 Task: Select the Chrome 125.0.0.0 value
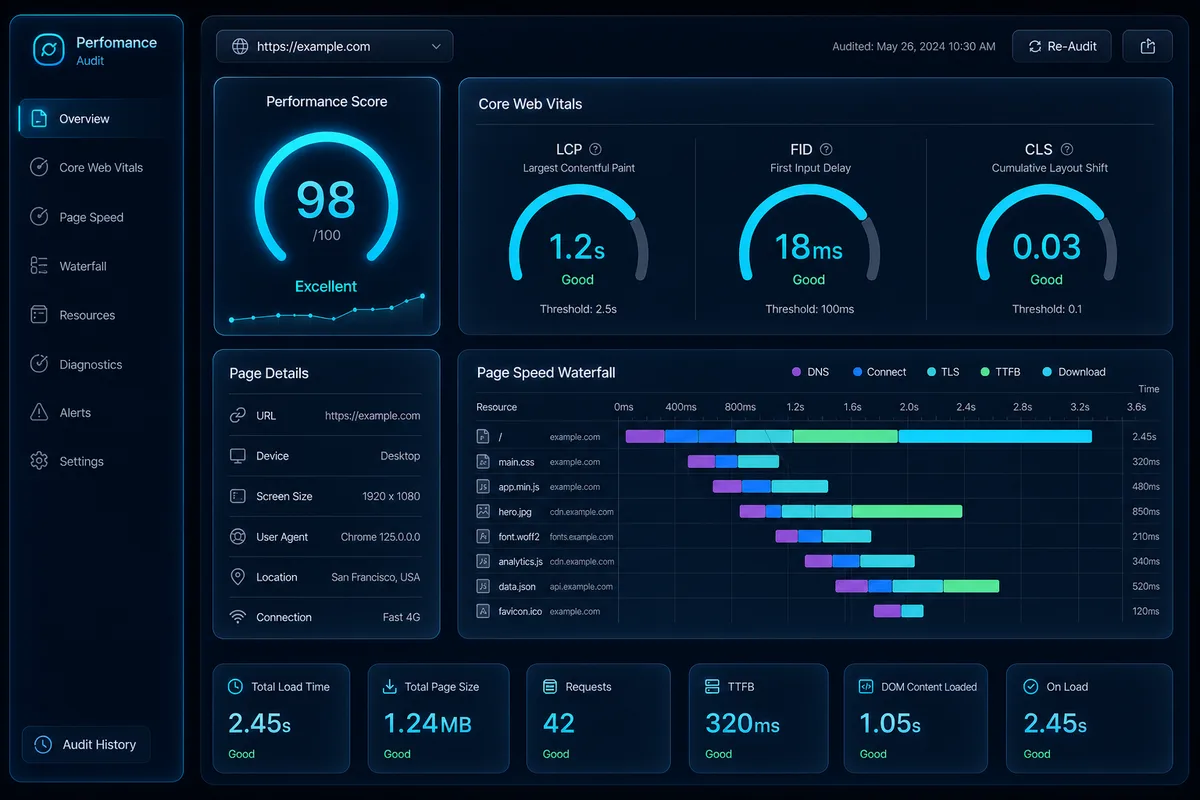[380, 537]
